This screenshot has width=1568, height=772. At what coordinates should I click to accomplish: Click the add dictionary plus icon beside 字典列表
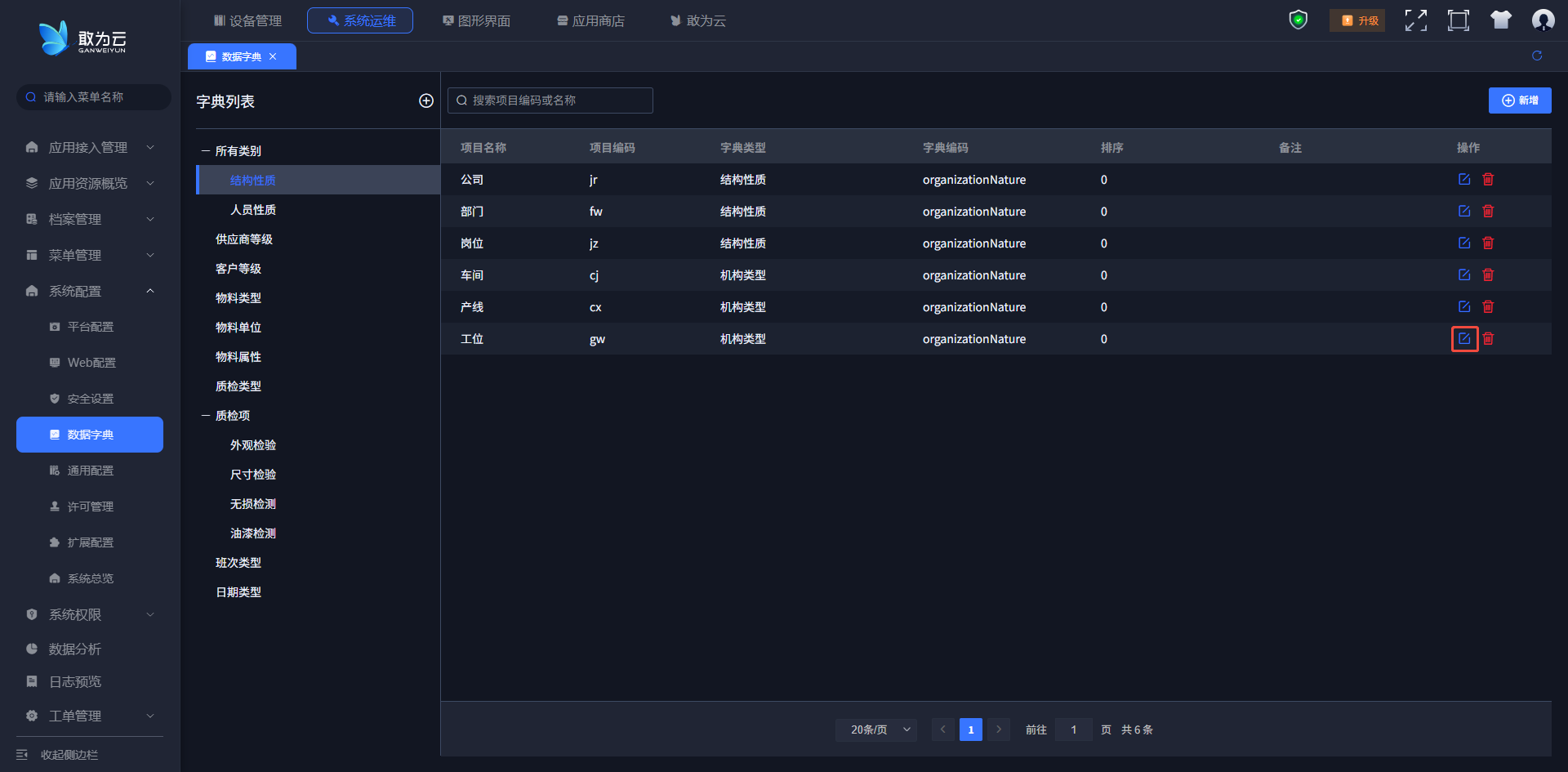click(426, 100)
